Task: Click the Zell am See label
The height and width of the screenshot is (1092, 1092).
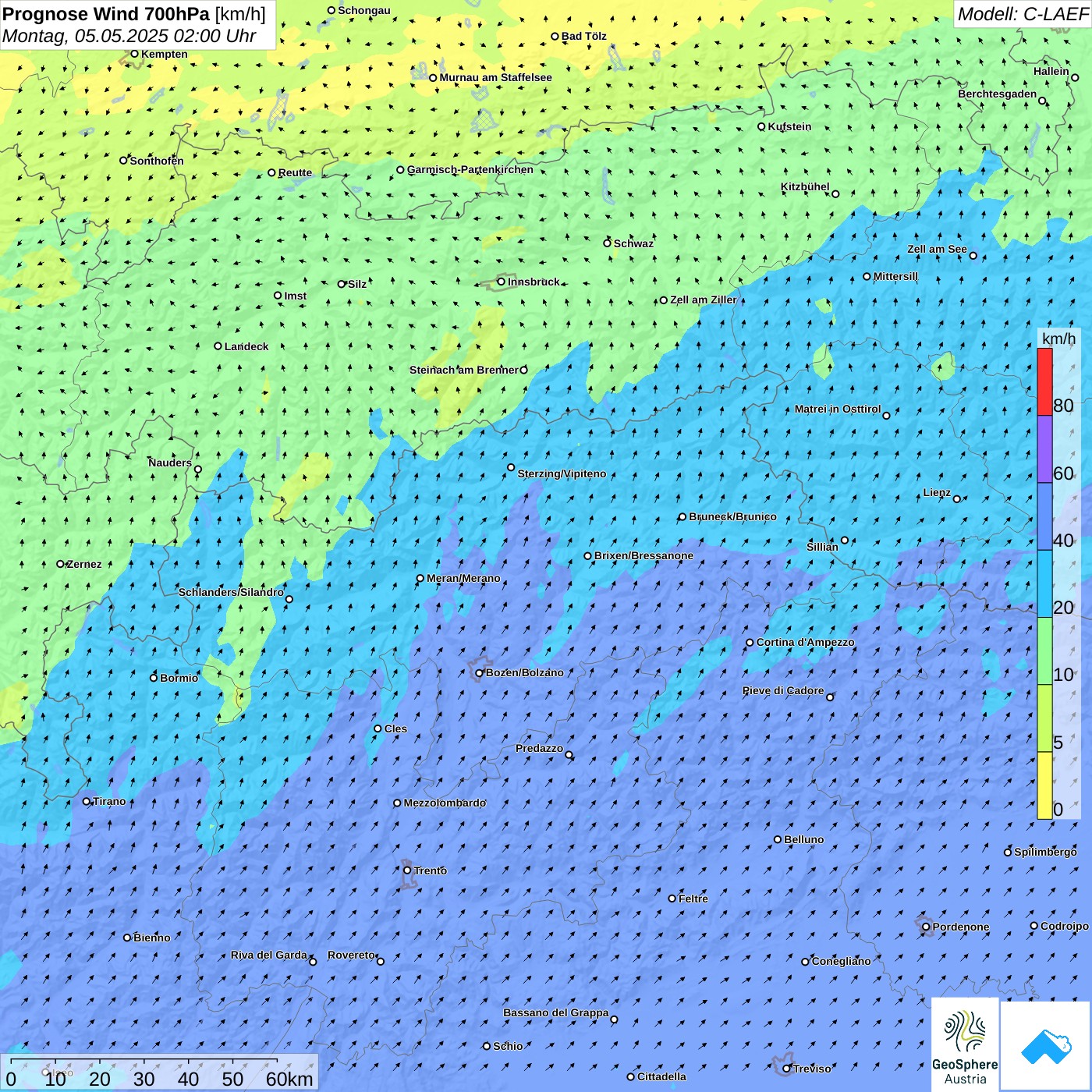Action: (x=937, y=249)
